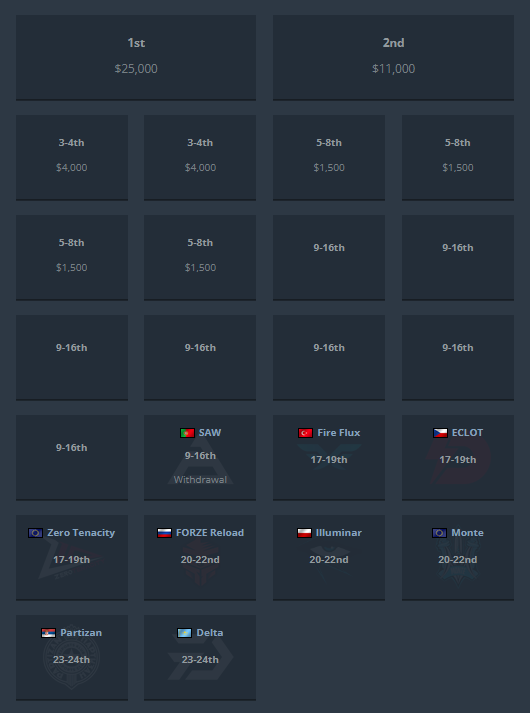Open the Monte team link

[x=467, y=532]
